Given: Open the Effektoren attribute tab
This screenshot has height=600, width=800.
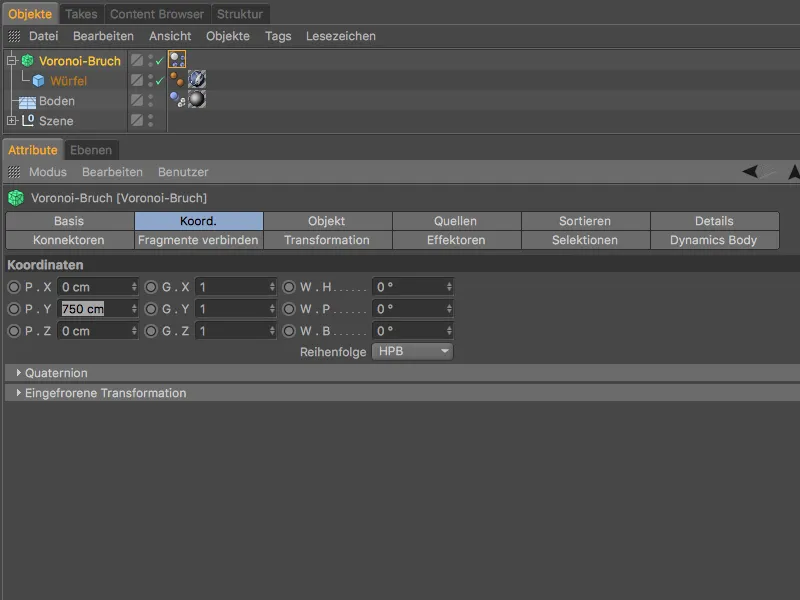Looking at the screenshot, I should coord(456,240).
